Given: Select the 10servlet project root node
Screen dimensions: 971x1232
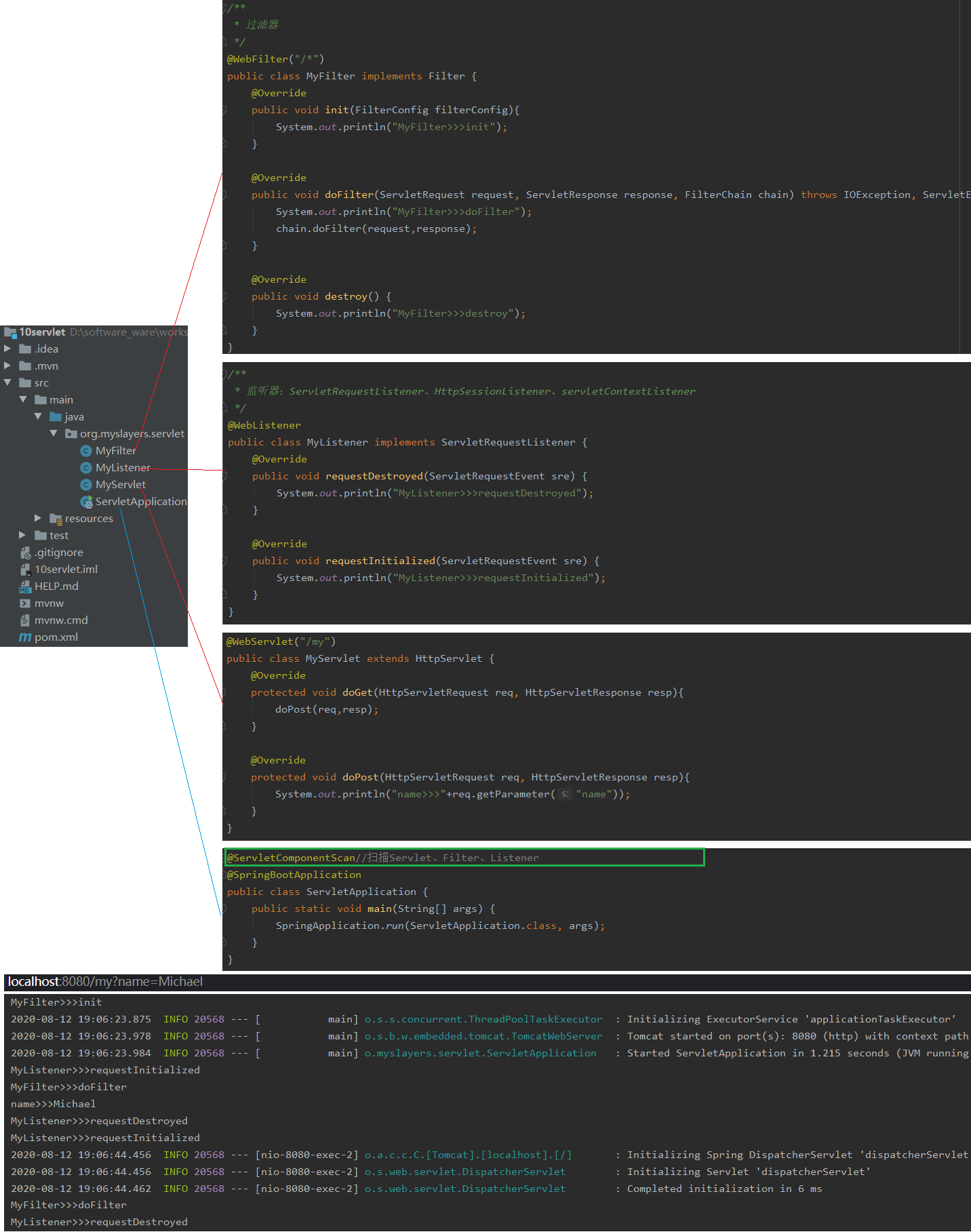Looking at the screenshot, I should pos(42,332).
